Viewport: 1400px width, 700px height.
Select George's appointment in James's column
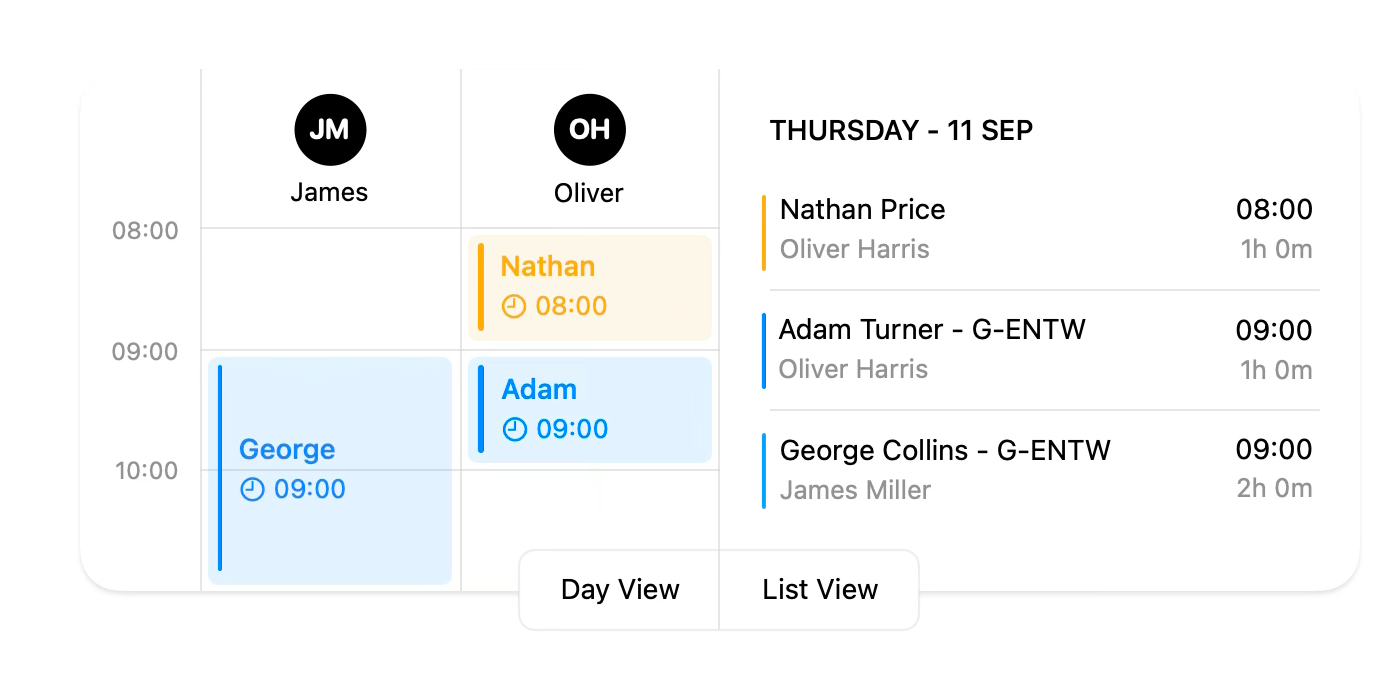330,469
